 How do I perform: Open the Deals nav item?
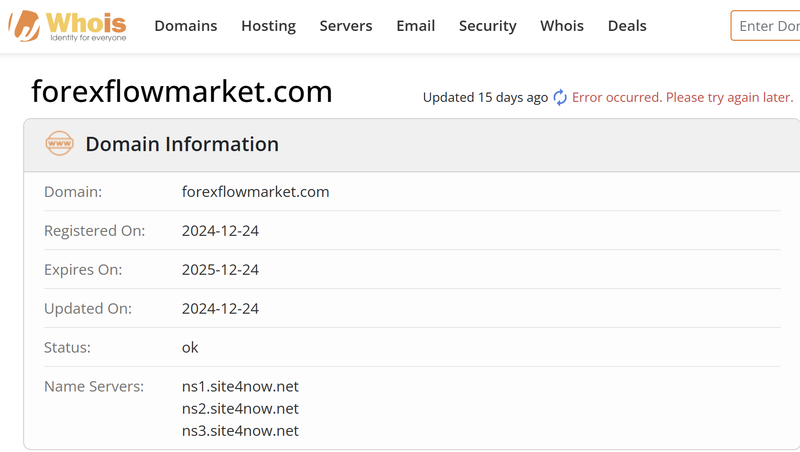click(627, 26)
